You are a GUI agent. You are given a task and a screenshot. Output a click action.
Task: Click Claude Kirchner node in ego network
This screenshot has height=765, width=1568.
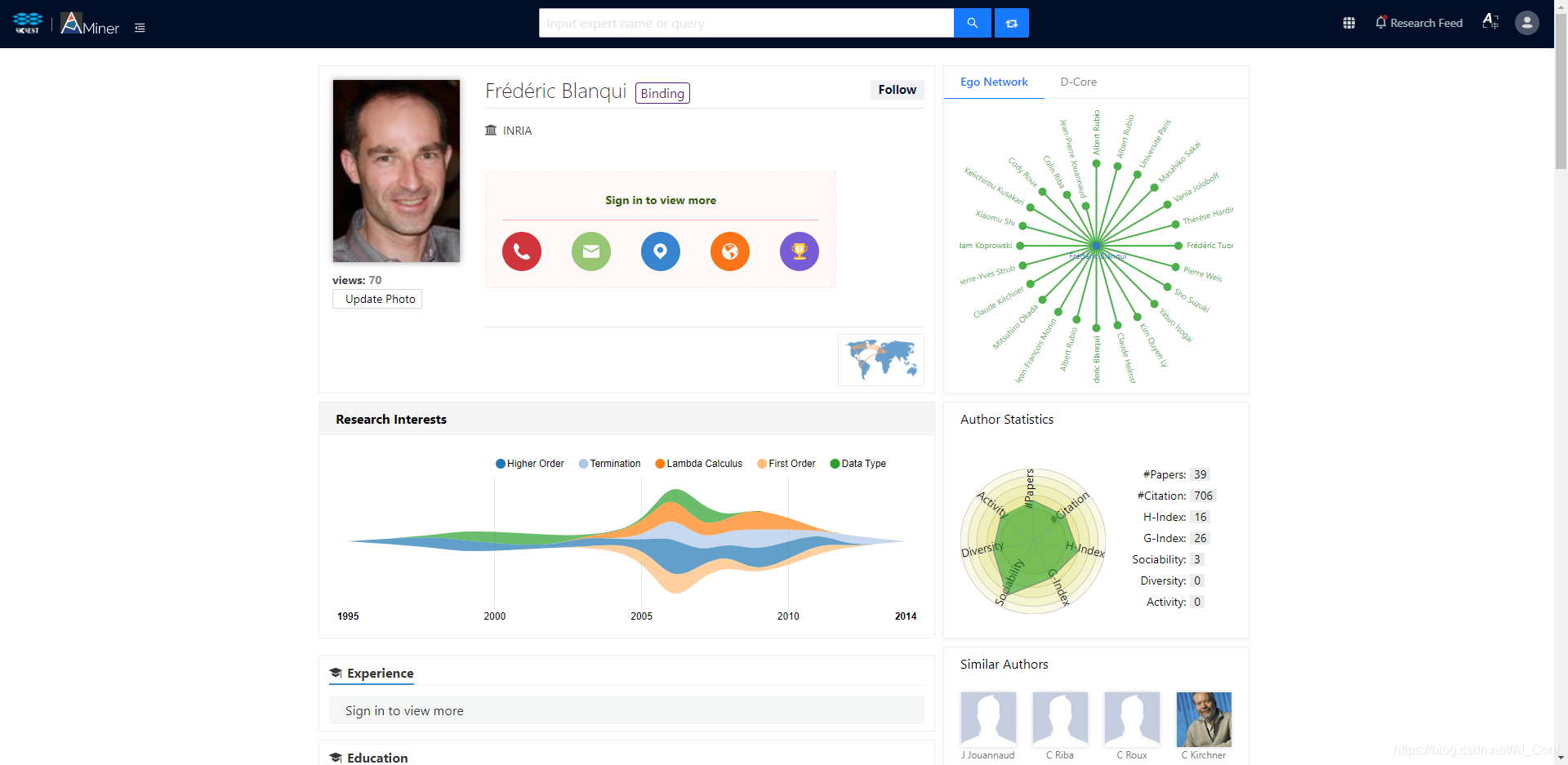click(x=1031, y=284)
